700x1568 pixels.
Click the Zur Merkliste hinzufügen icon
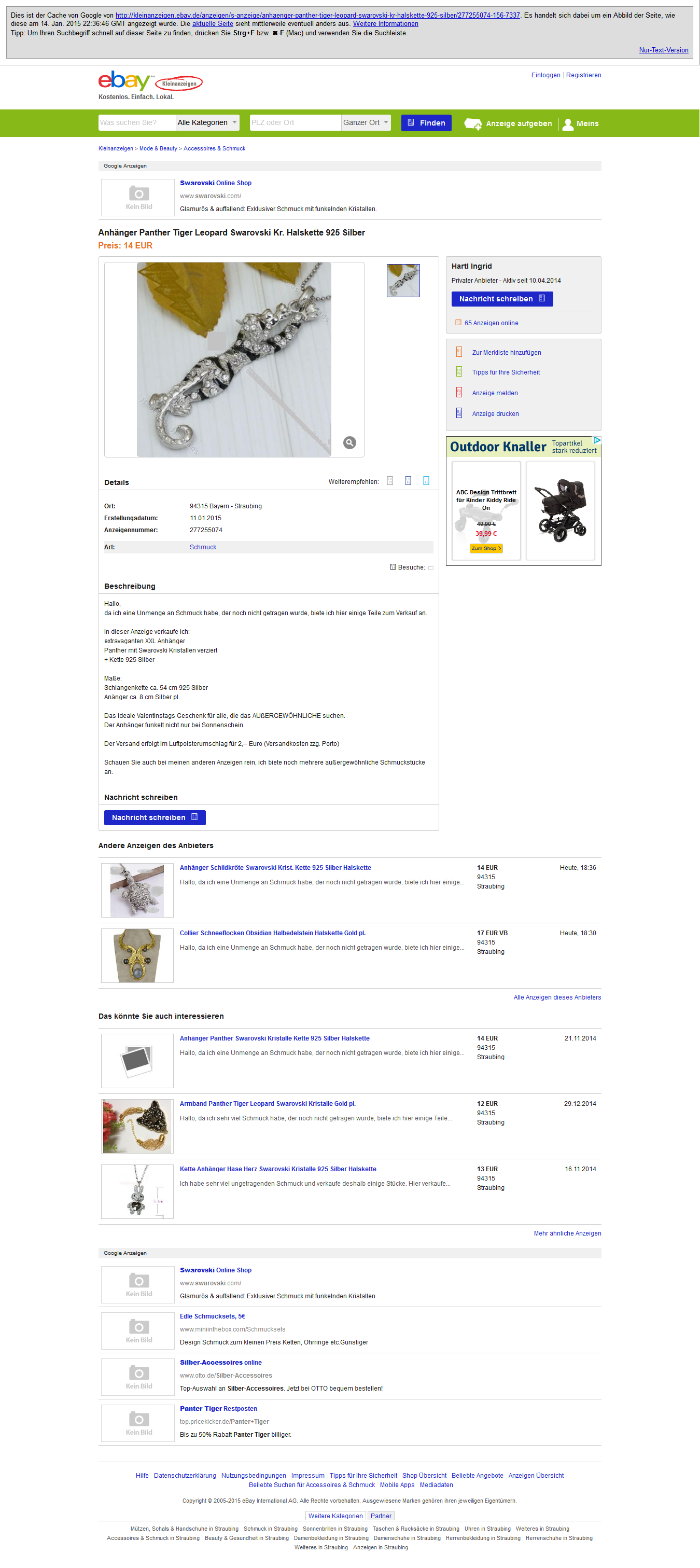click(459, 352)
